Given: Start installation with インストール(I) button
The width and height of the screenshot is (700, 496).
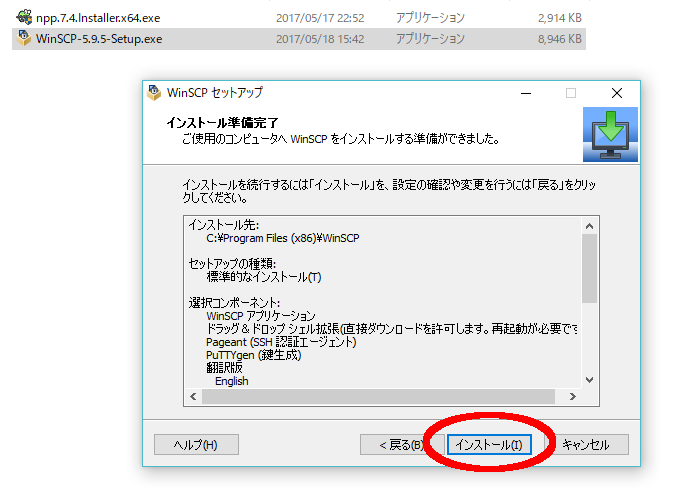Looking at the screenshot, I should (486, 444).
